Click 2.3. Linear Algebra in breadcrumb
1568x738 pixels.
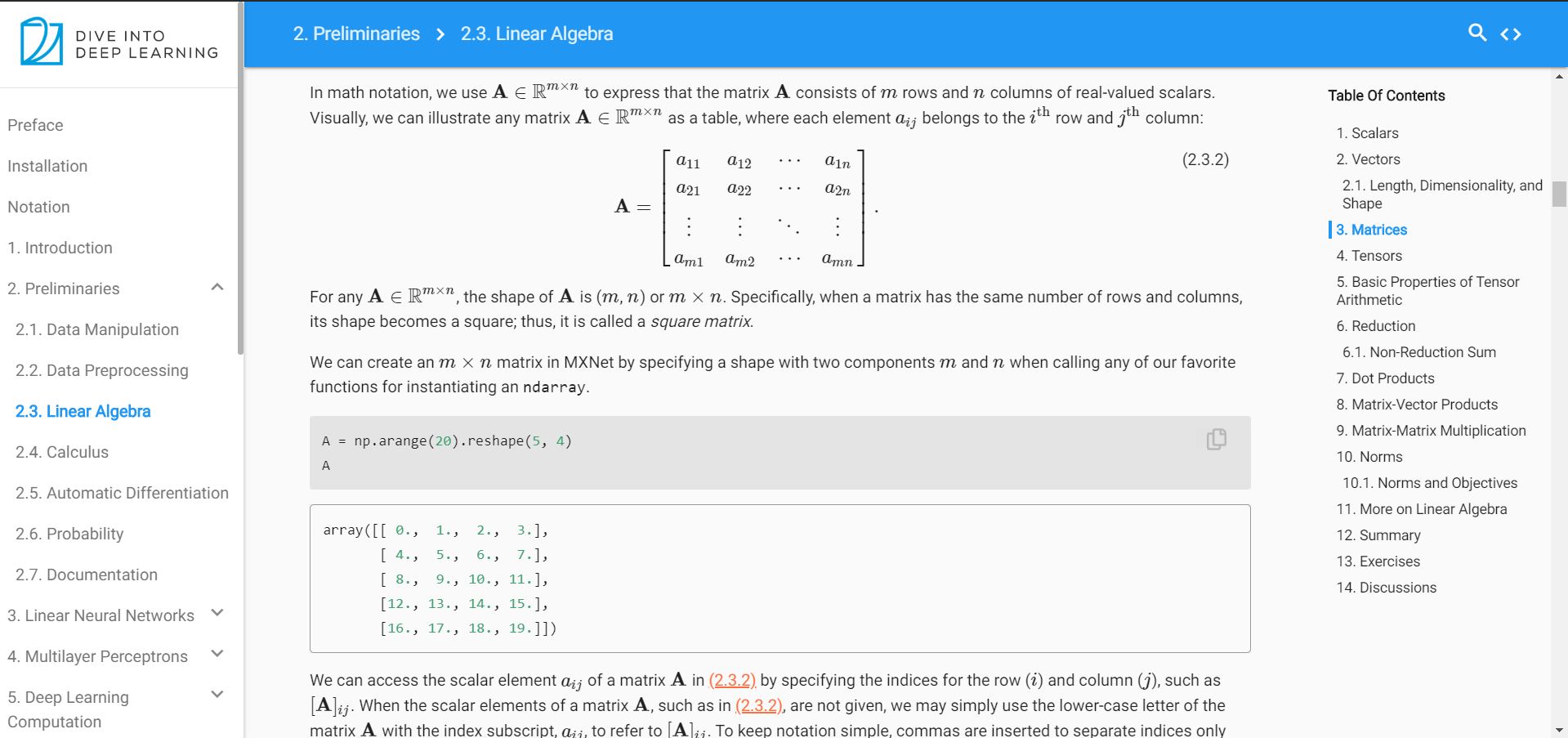(537, 34)
